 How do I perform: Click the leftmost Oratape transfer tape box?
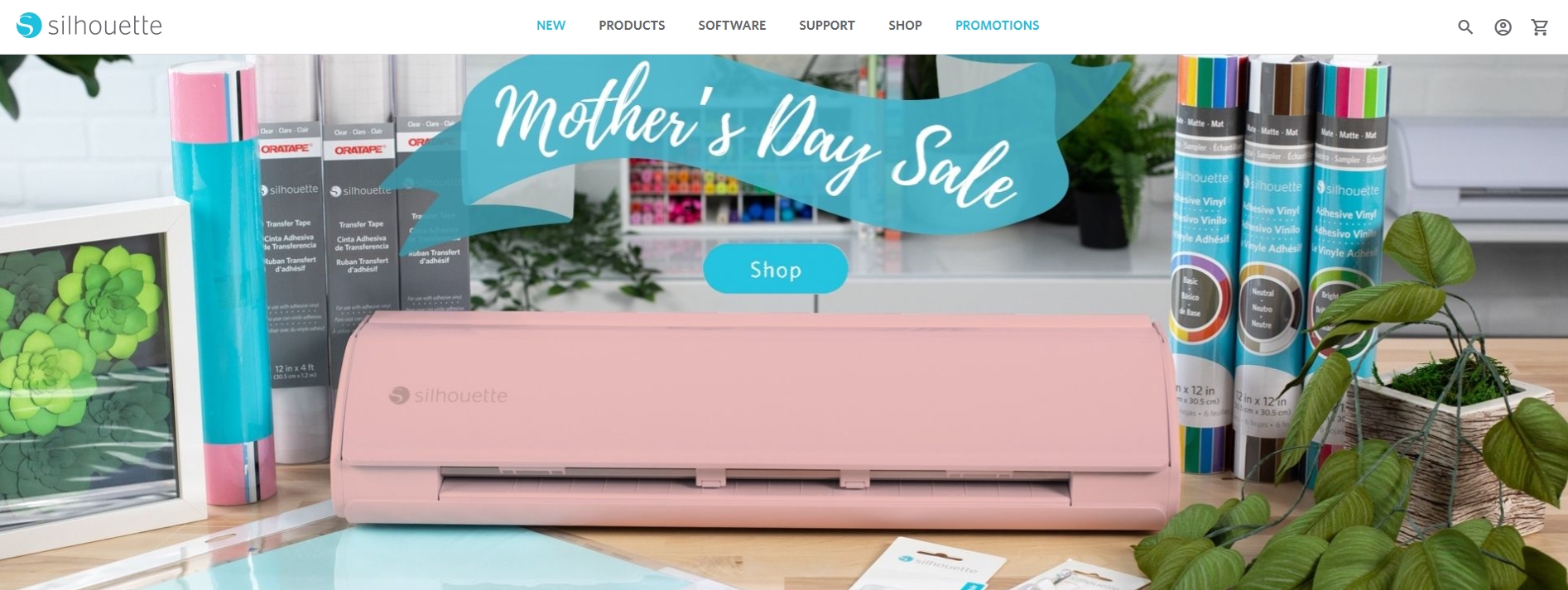tap(290, 257)
